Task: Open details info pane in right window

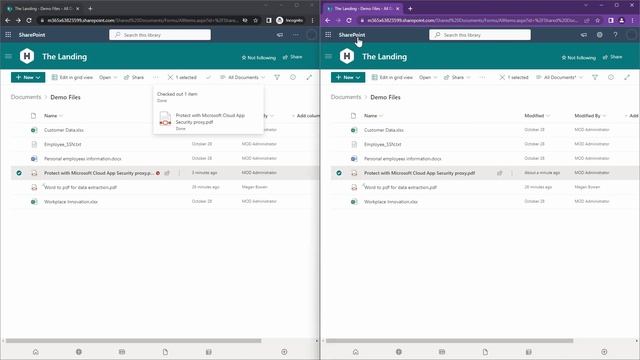Action: click(611, 77)
